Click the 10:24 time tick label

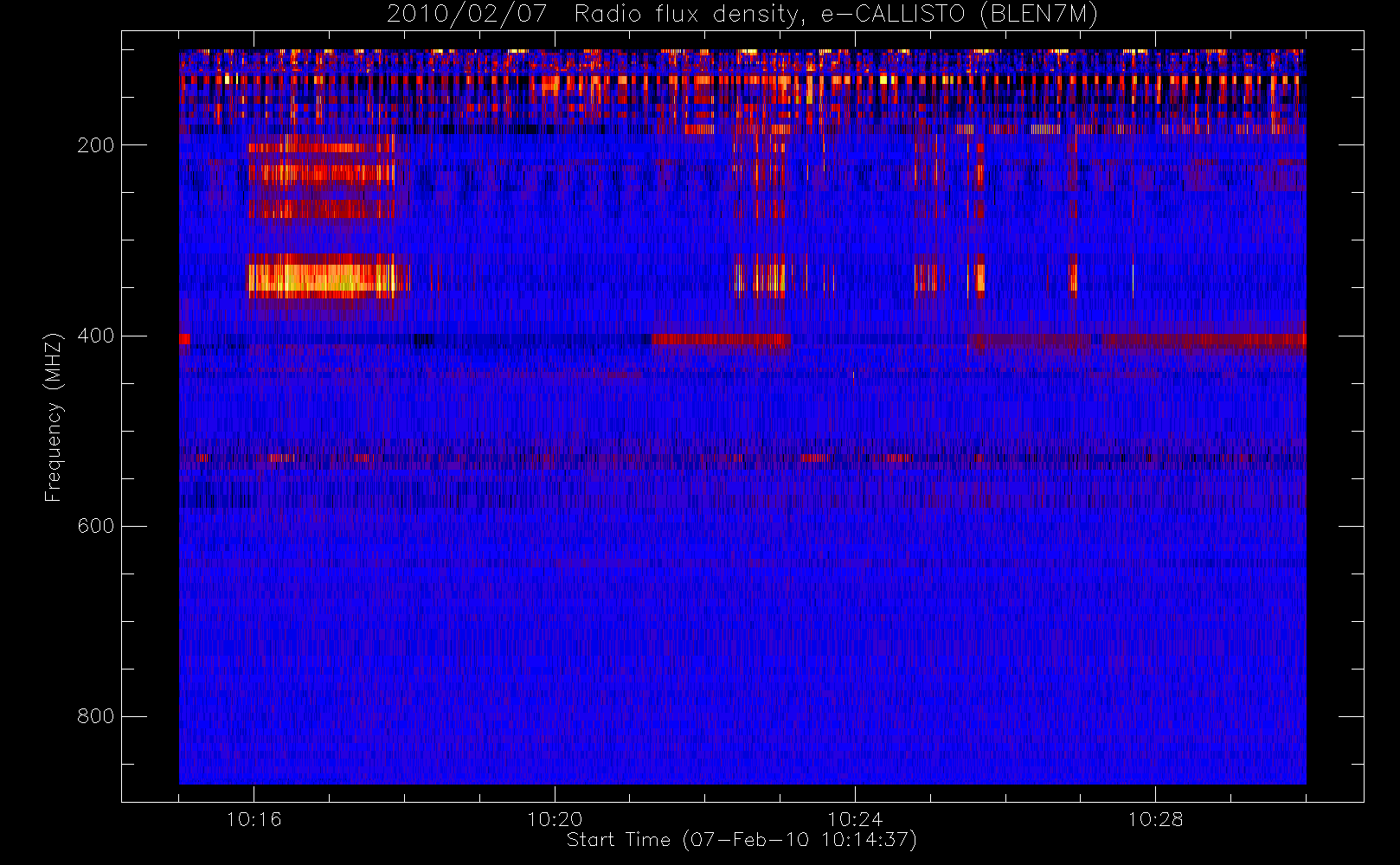pos(855,819)
